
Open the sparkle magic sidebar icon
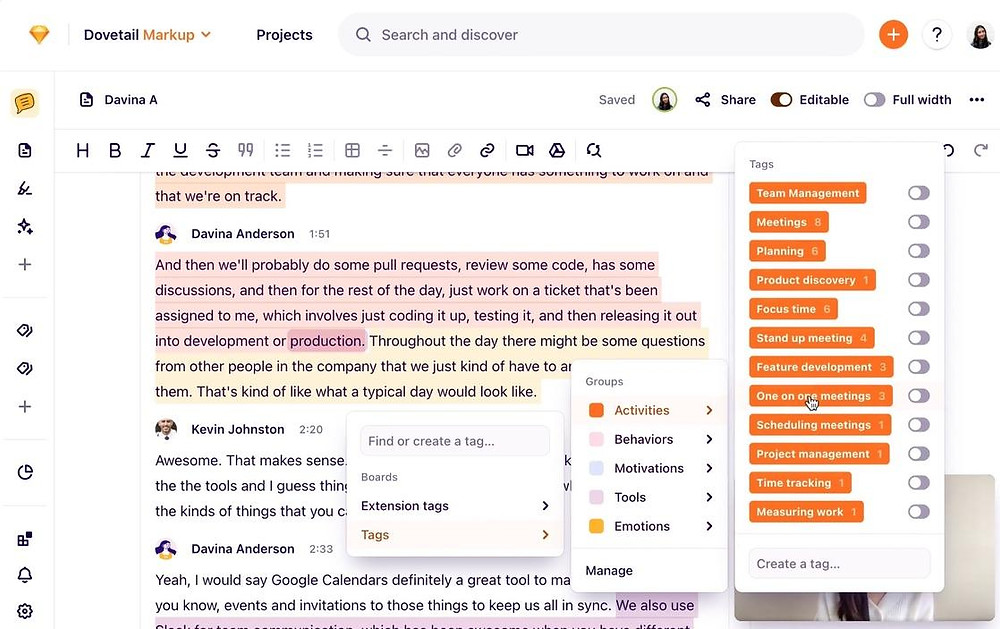(25, 226)
